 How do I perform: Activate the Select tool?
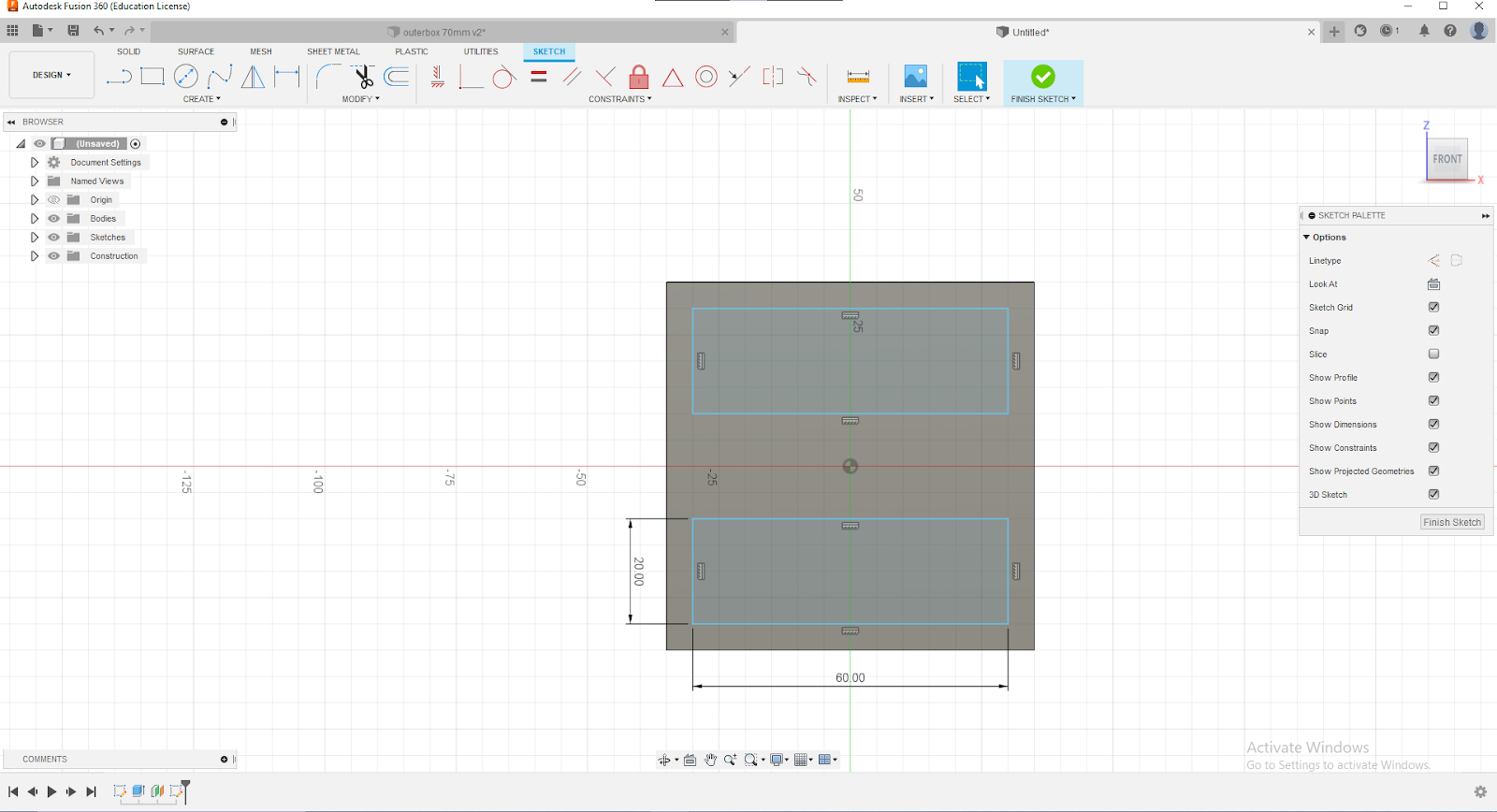click(x=972, y=77)
